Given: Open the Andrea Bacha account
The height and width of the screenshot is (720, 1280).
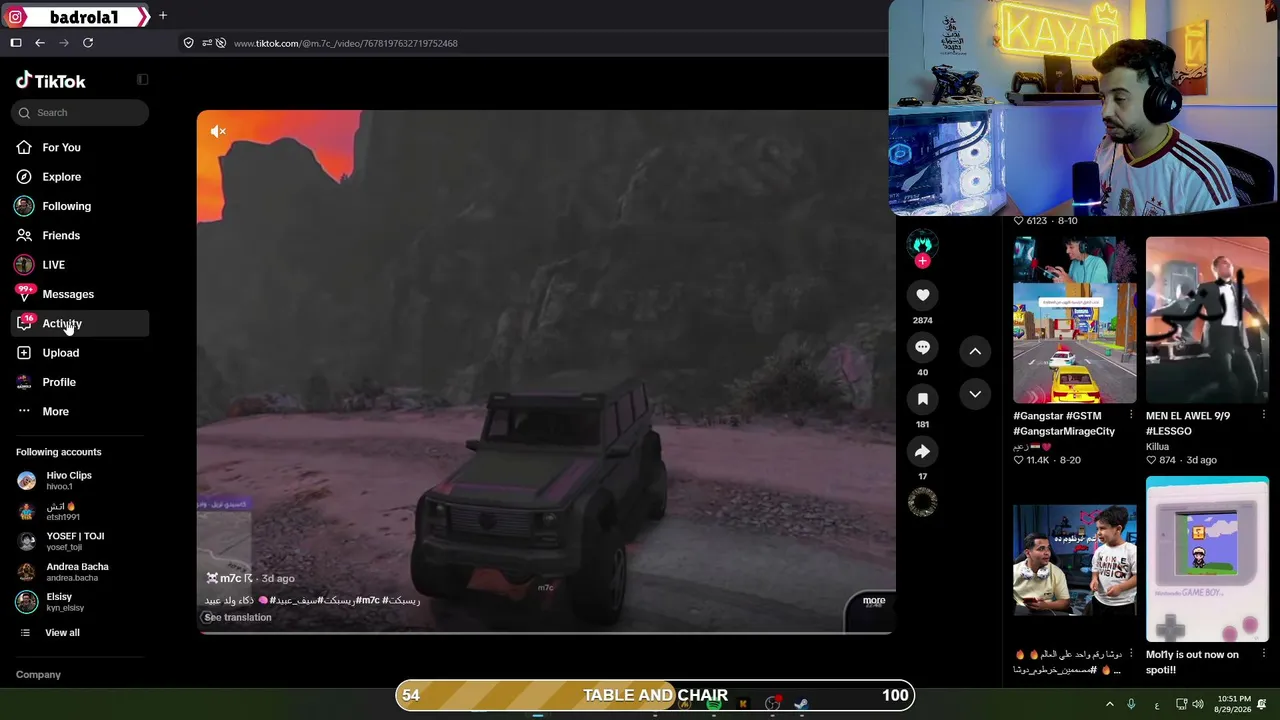Looking at the screenshot, I should [x=80, y=571].
